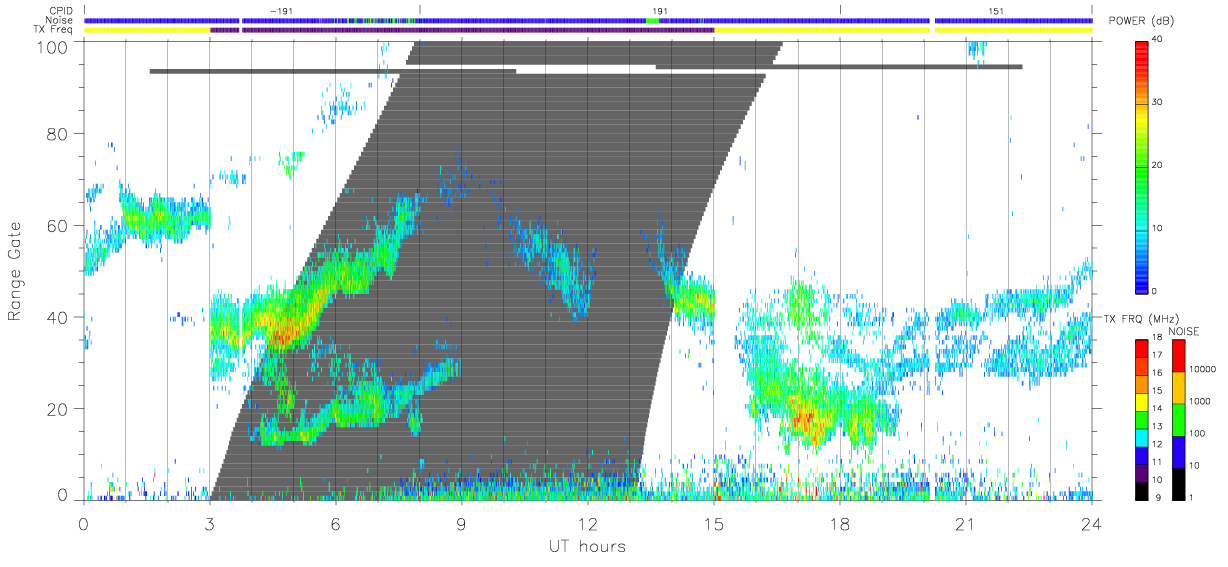
Task: Click the 21 tick on the UT hours axis
Action: 966,522
